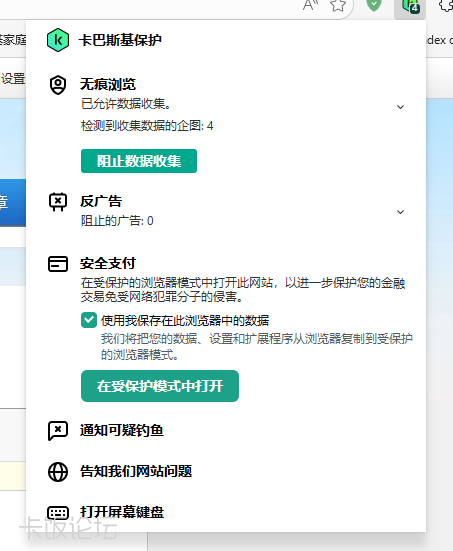Click the 打开屏幕键盘 keyboard icon

[x=58, y=513]
